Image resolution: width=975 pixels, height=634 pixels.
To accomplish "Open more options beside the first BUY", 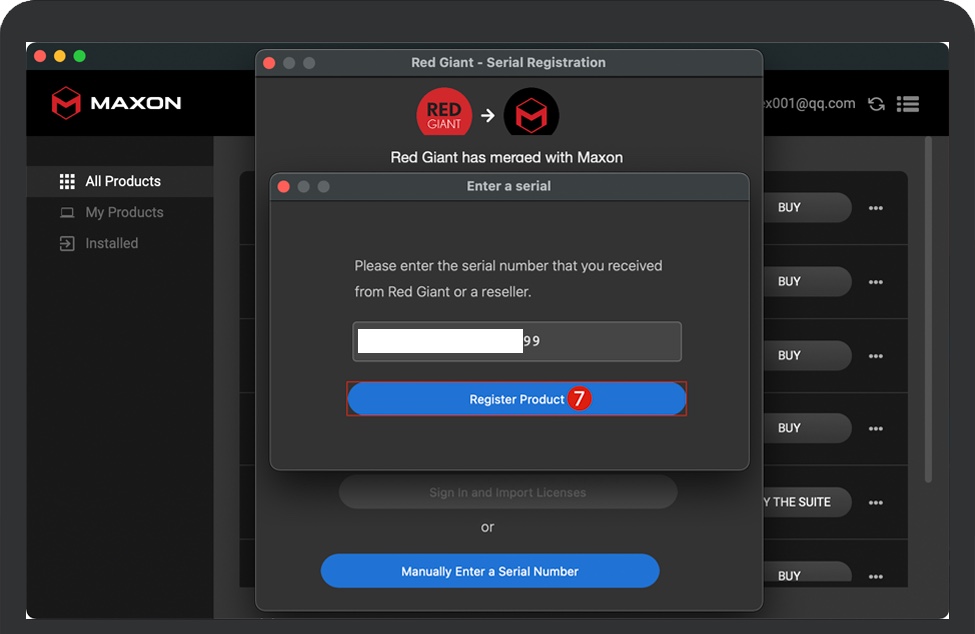I will point(876,208).
